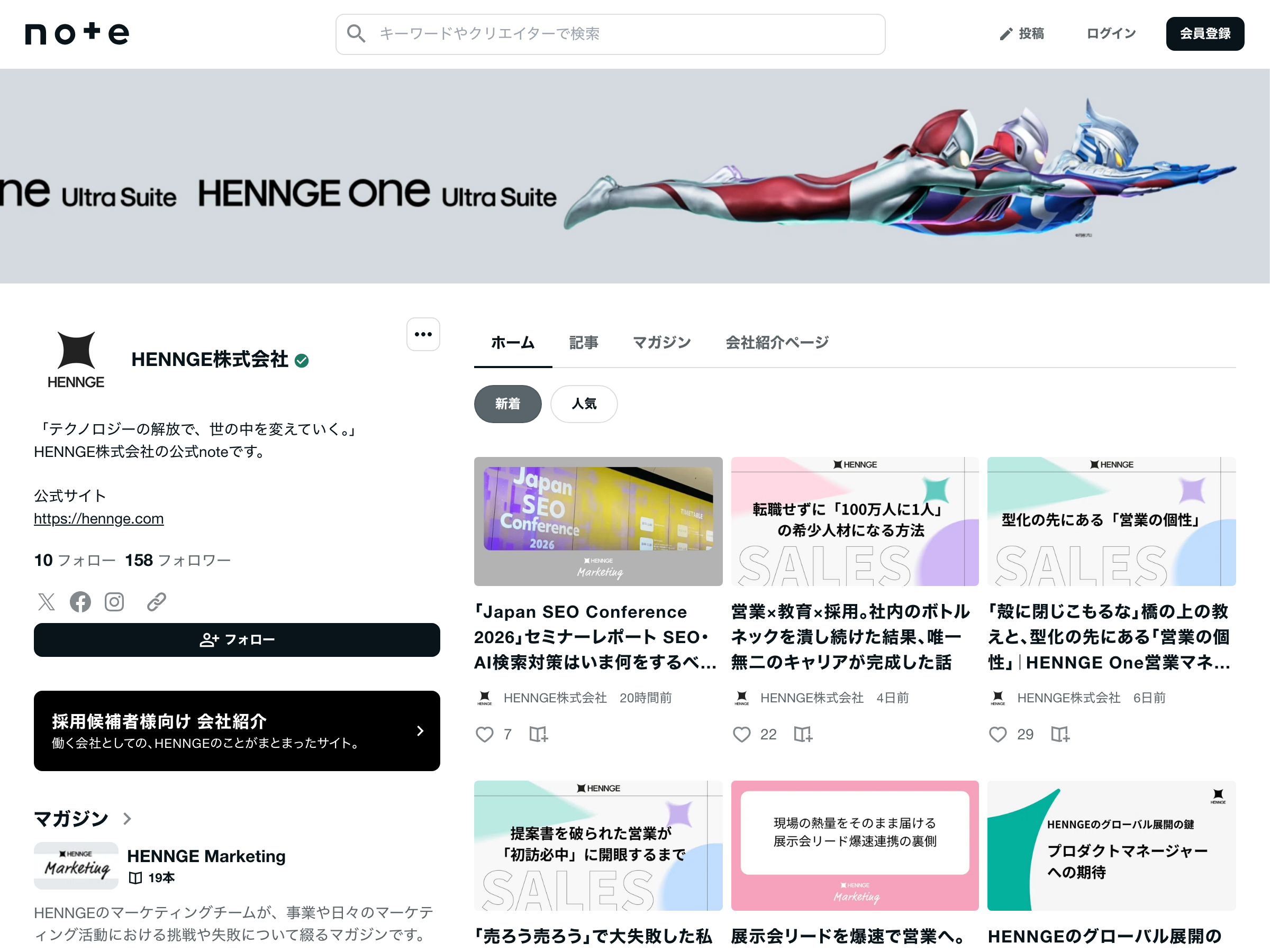
Task: Open the Facebook profile icon
Action: (x=80, y=601)
